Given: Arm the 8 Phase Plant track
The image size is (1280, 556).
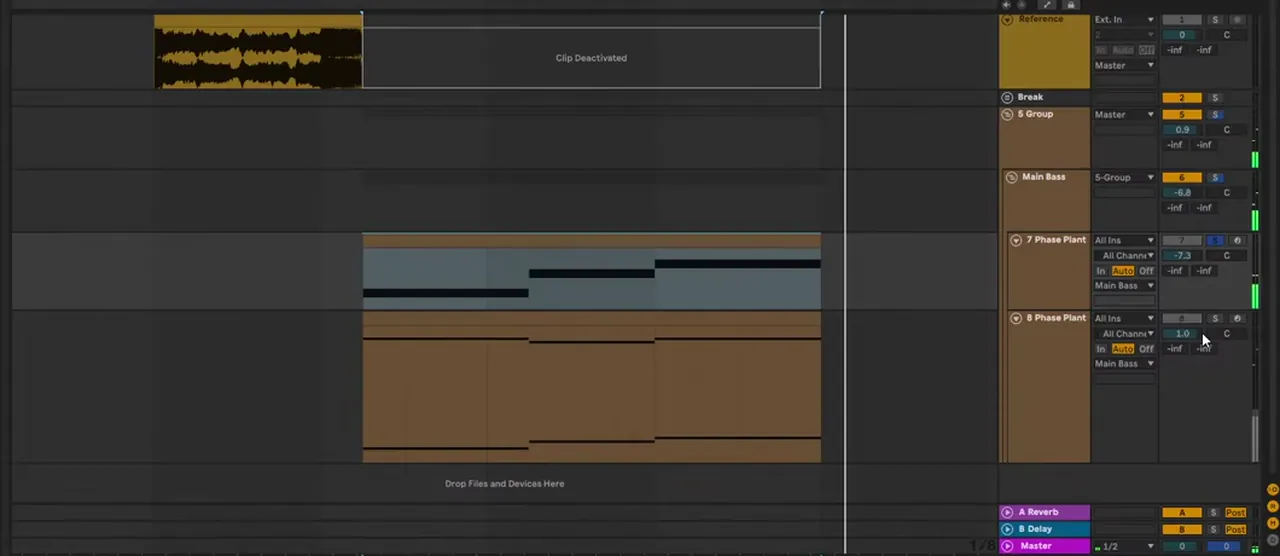Looking at the screenshot, I should point(1237,318).
